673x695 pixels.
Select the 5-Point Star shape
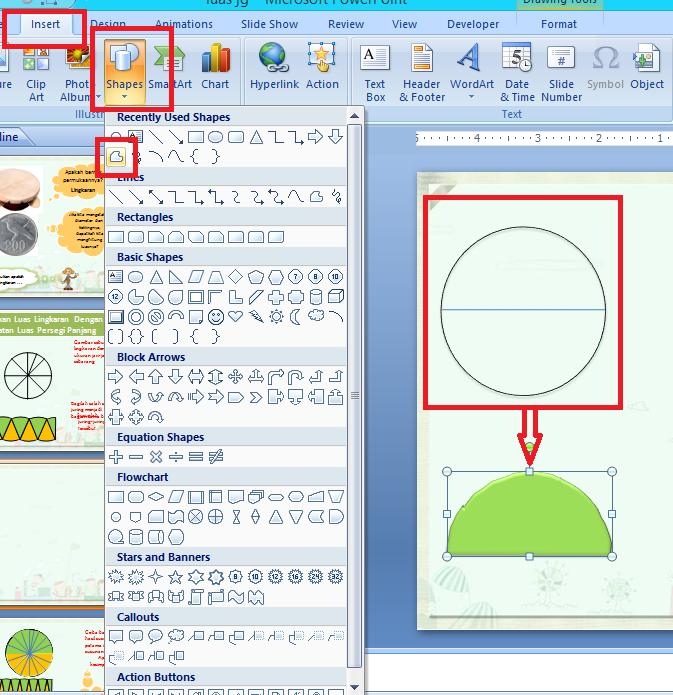[176, 577]
